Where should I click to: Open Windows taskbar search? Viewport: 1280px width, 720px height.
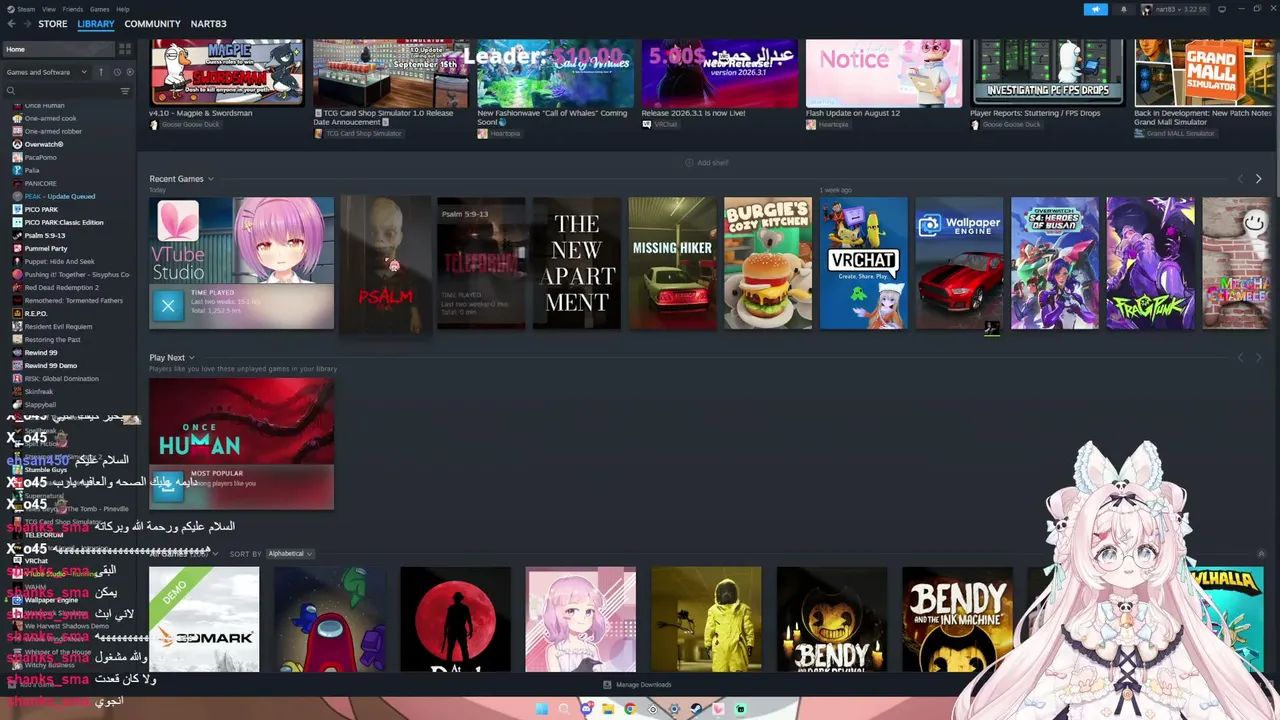564,709
